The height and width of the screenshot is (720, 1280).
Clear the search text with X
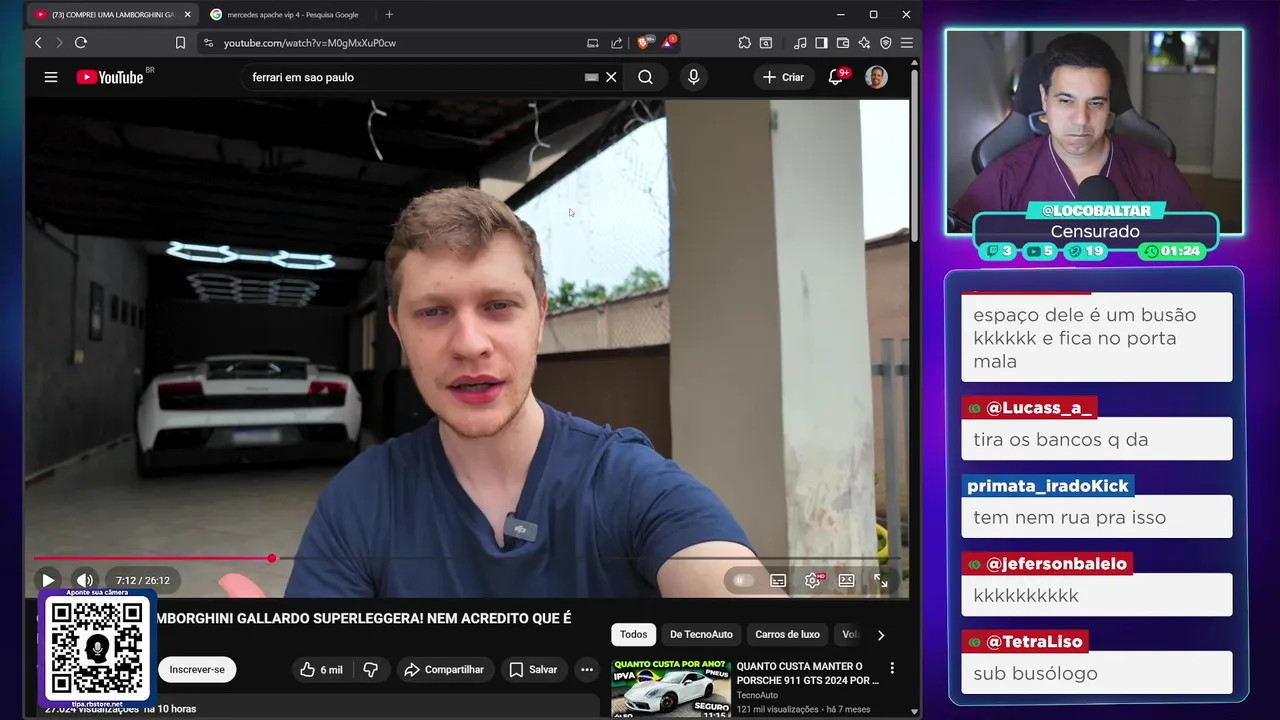[x=611, y=77]
